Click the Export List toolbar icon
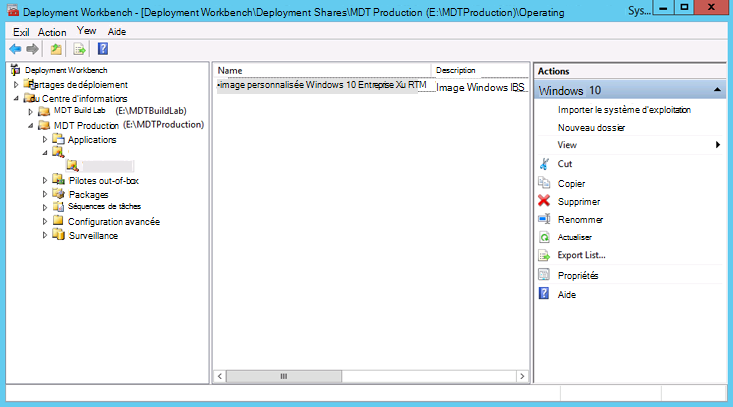Image resolution: width=733 pixels, height=407 pixels. pyautogui.click(x=79, y=49)
